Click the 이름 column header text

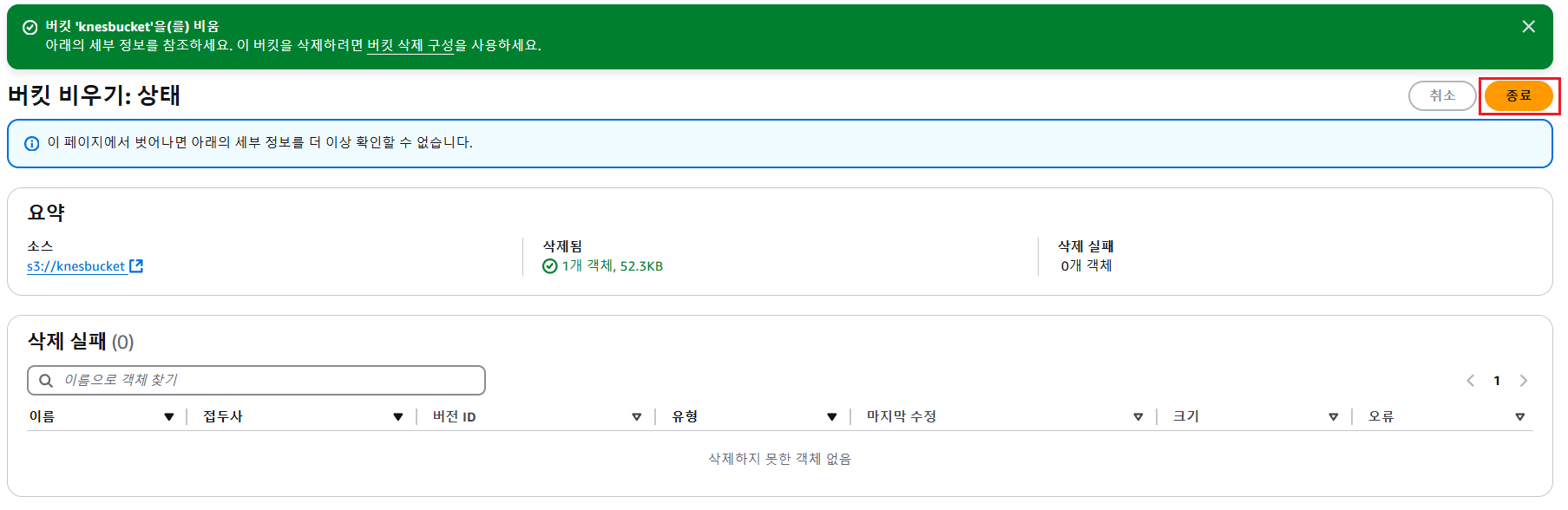[42, 416]
